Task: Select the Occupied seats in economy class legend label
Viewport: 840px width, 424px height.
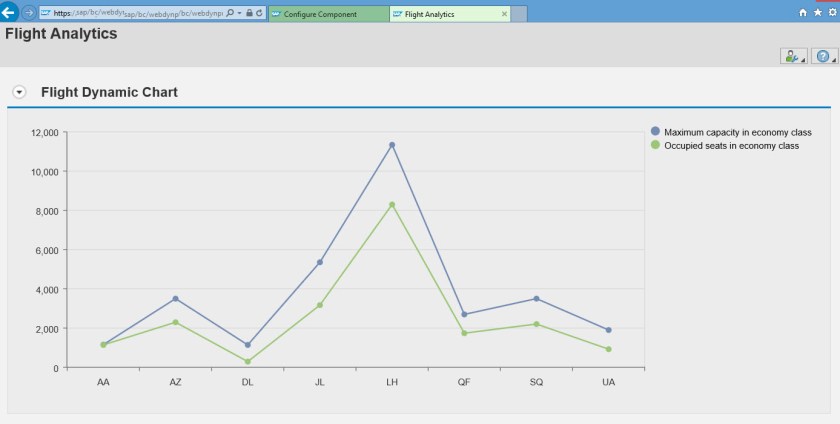Action: (x=731, y=146)
